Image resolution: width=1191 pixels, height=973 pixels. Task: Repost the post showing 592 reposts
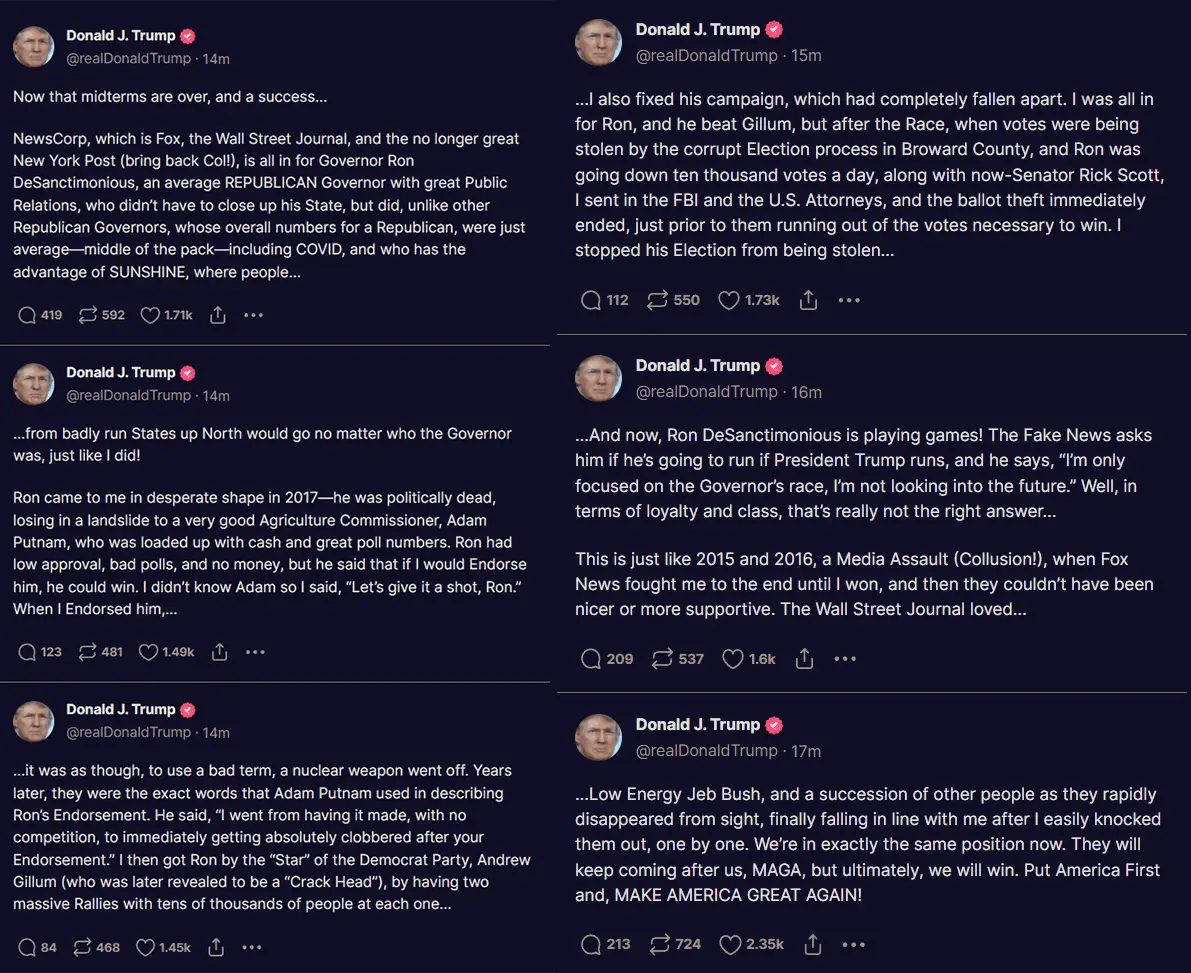(88, 315)
